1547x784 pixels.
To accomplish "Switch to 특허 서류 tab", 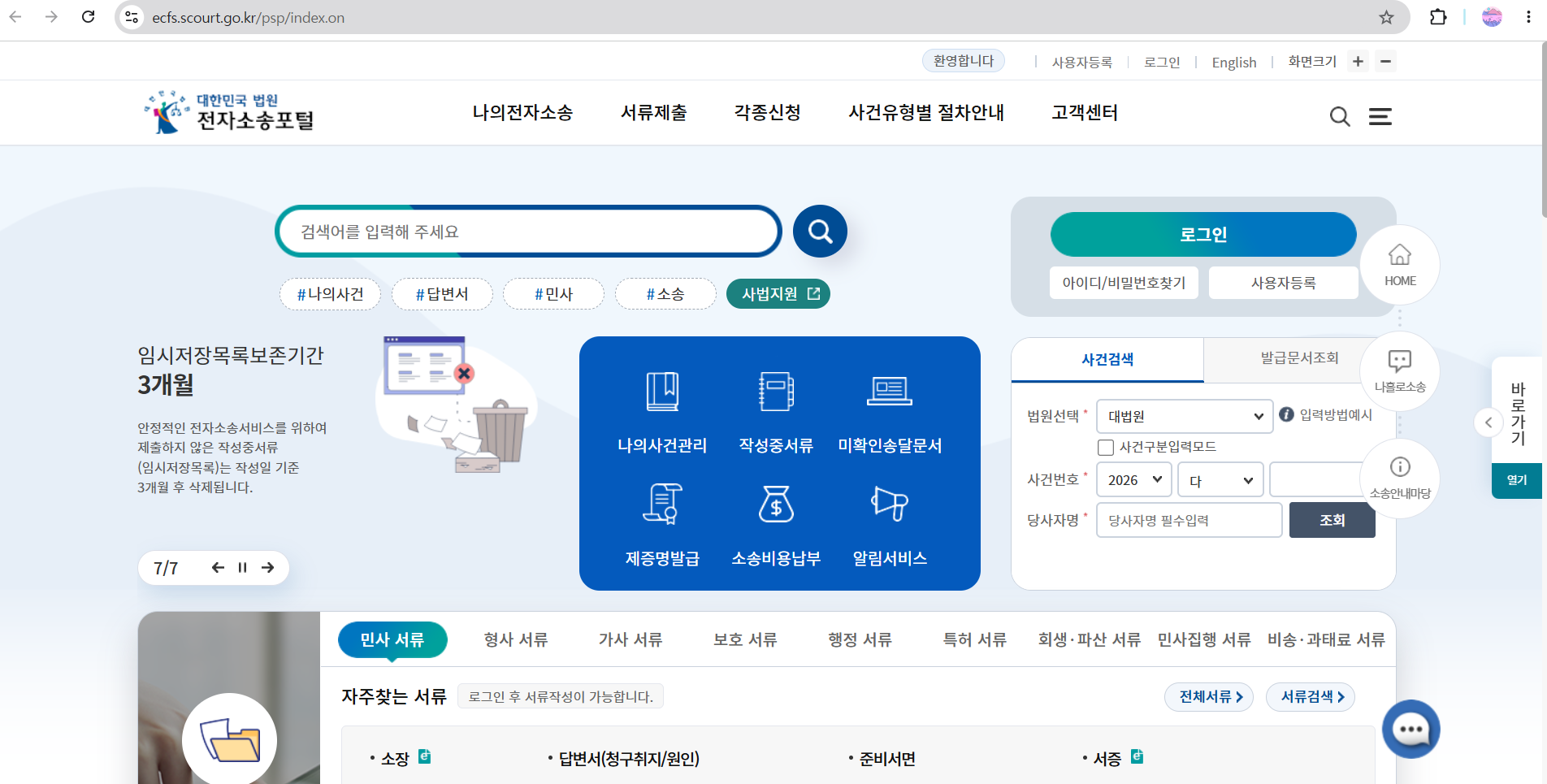I will pos(975,639).
